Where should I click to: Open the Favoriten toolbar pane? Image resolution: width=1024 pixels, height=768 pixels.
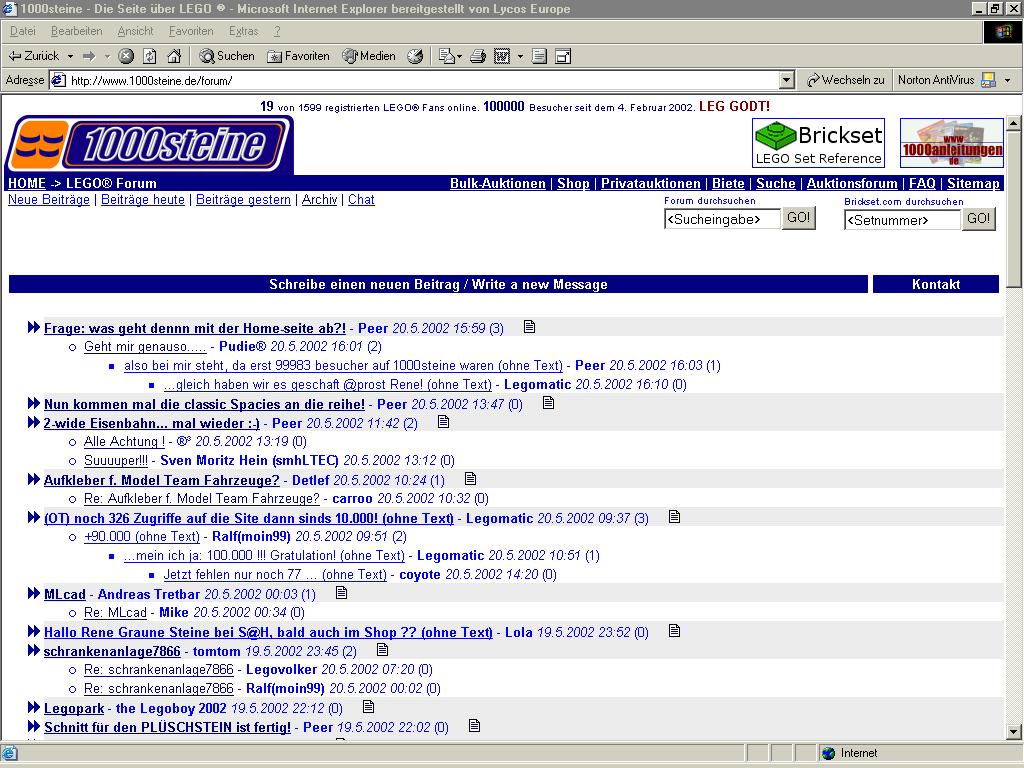pos(298,56)
